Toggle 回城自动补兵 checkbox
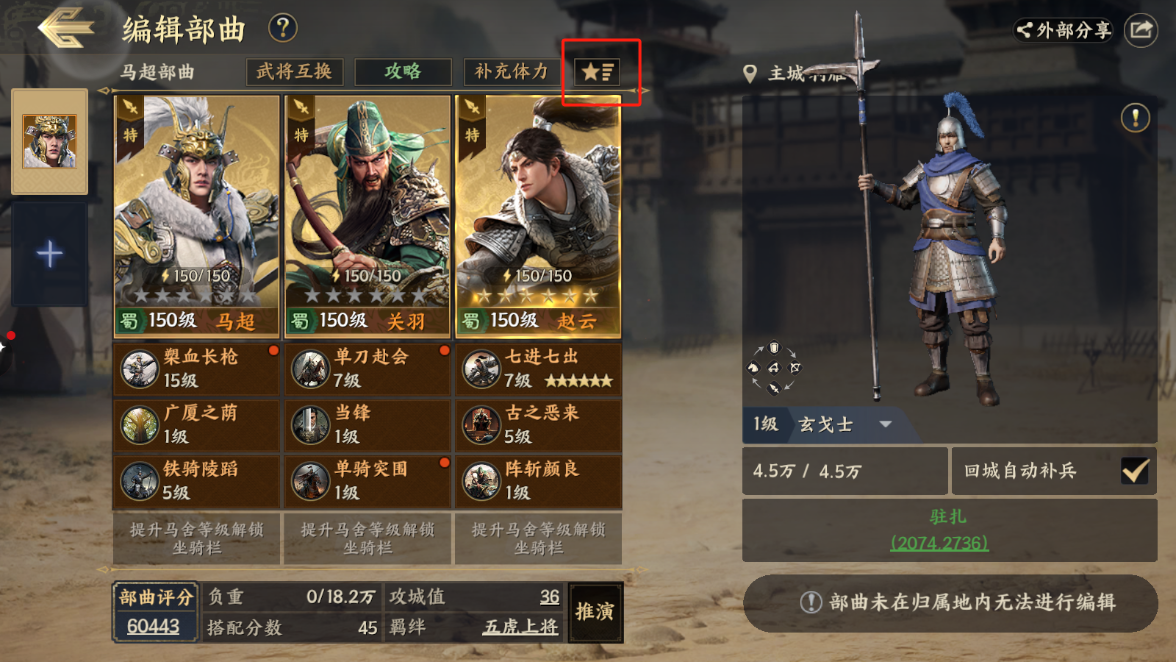 pos(1135,471)
